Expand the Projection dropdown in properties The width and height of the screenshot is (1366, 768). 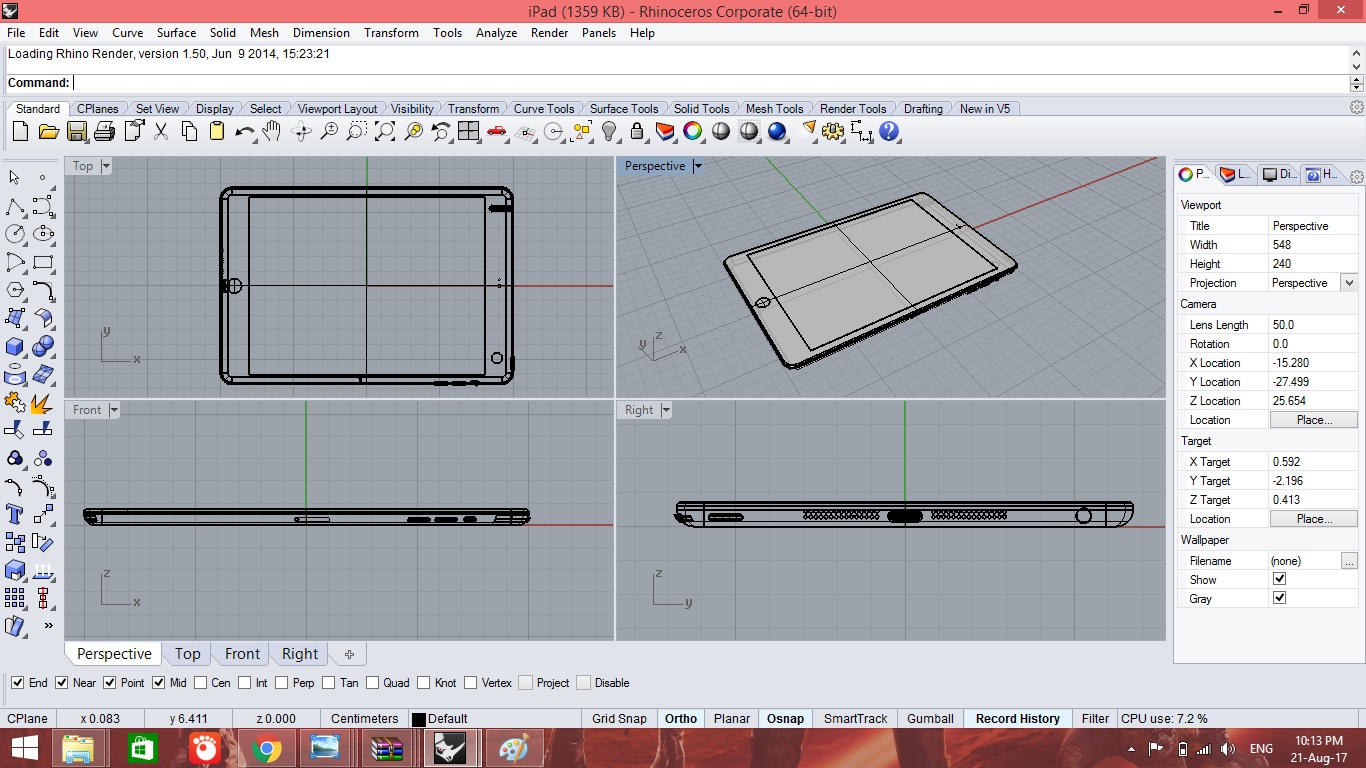[1348, 283]
